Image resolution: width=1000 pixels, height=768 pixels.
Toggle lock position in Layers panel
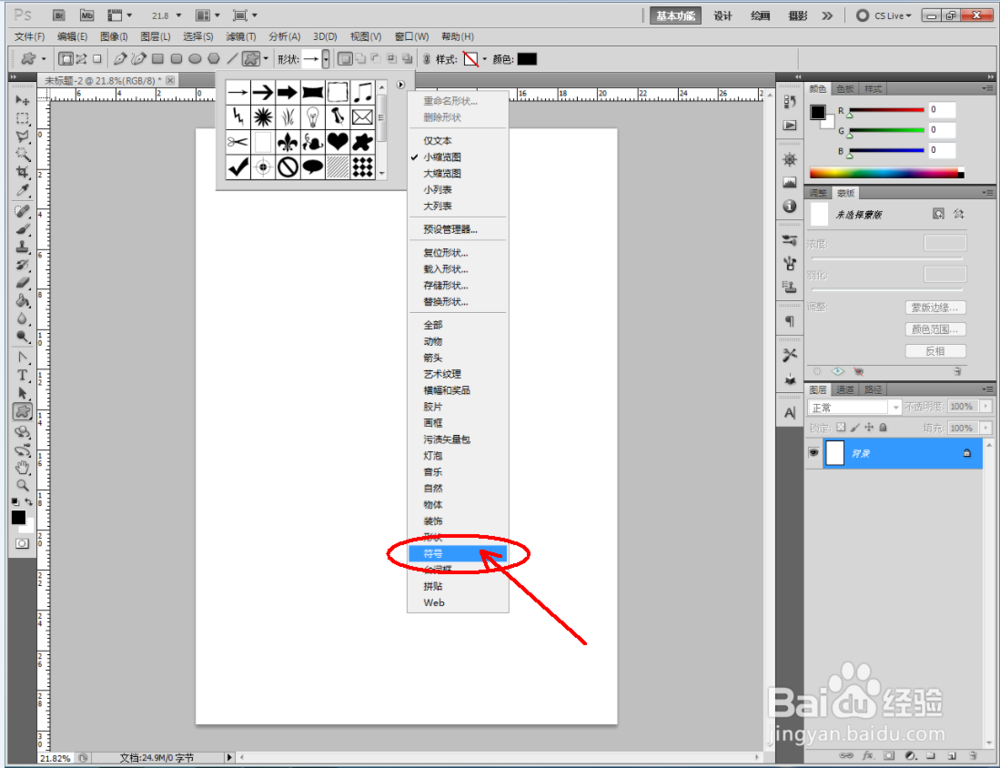pyautogui.click(x=869, y=427)
